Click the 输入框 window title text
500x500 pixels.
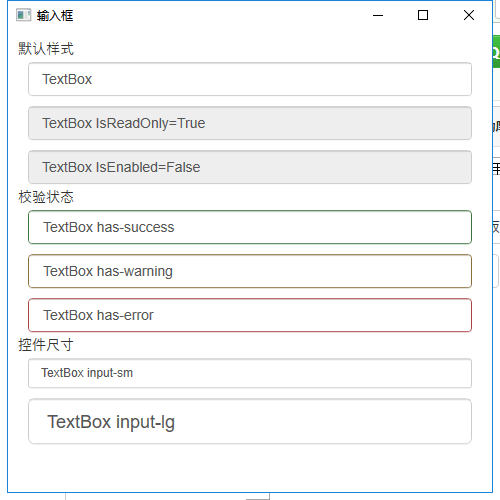(55, 15)
